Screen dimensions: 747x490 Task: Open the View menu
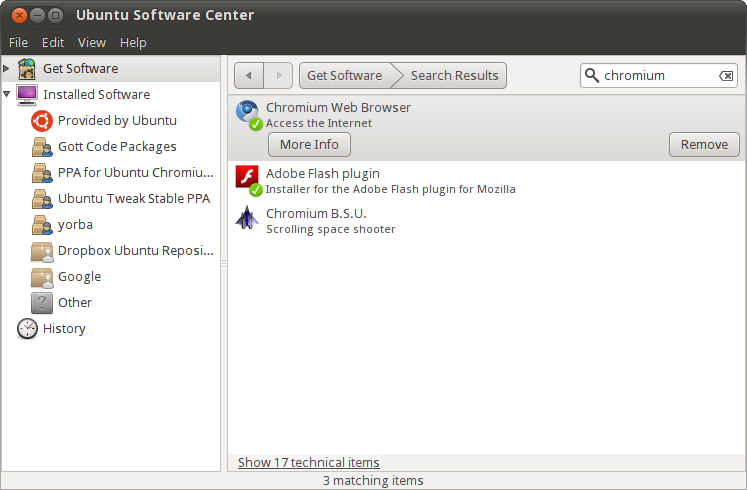click(92, 42)
